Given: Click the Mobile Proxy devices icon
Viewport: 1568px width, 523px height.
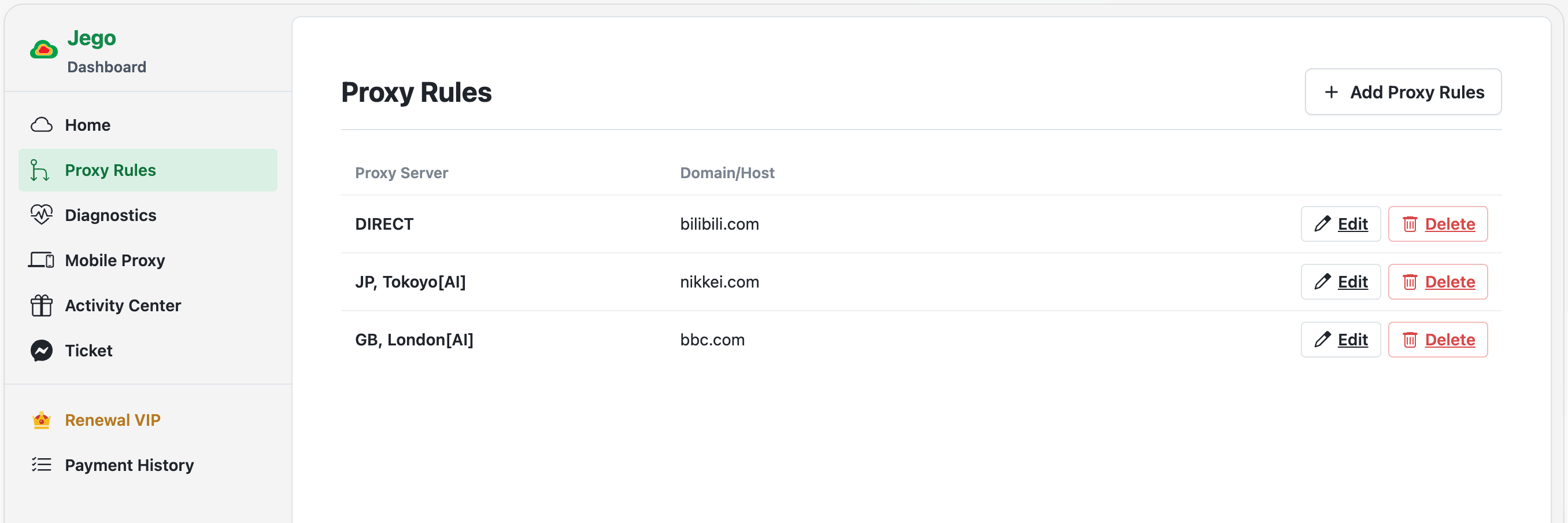Looking at the screenshot, I should pyautogui.click(x=42, y=260).
